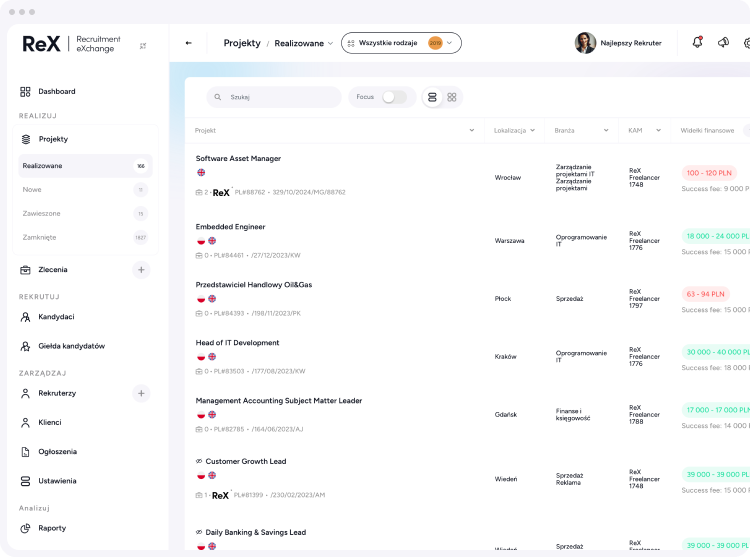Go to Giełda kandydatów in sidebar
This screenshot has width=750, height=557.
click(71, 346)
